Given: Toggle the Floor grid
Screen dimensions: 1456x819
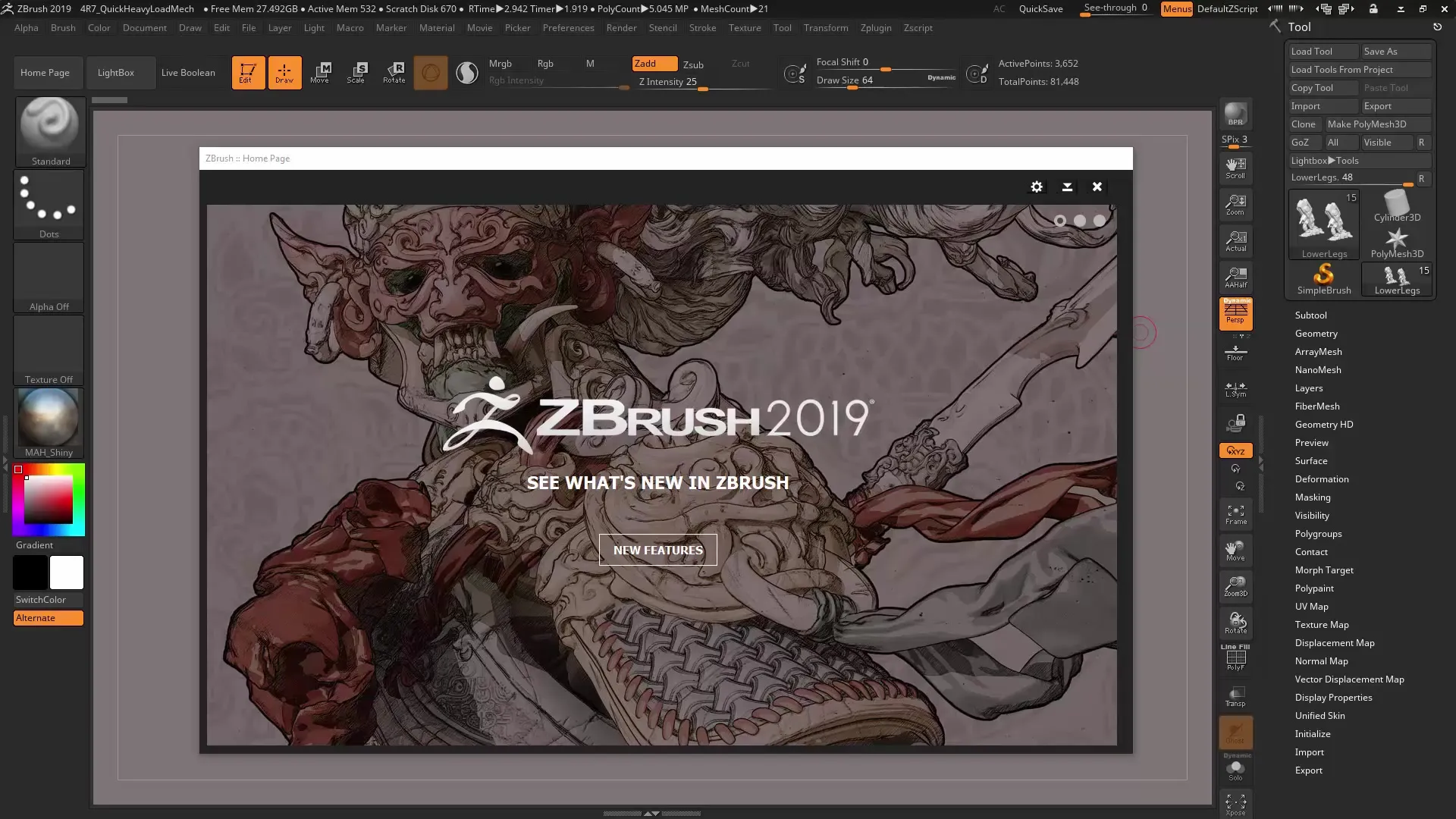Looking at the screenshot, I should [1235, 352].
